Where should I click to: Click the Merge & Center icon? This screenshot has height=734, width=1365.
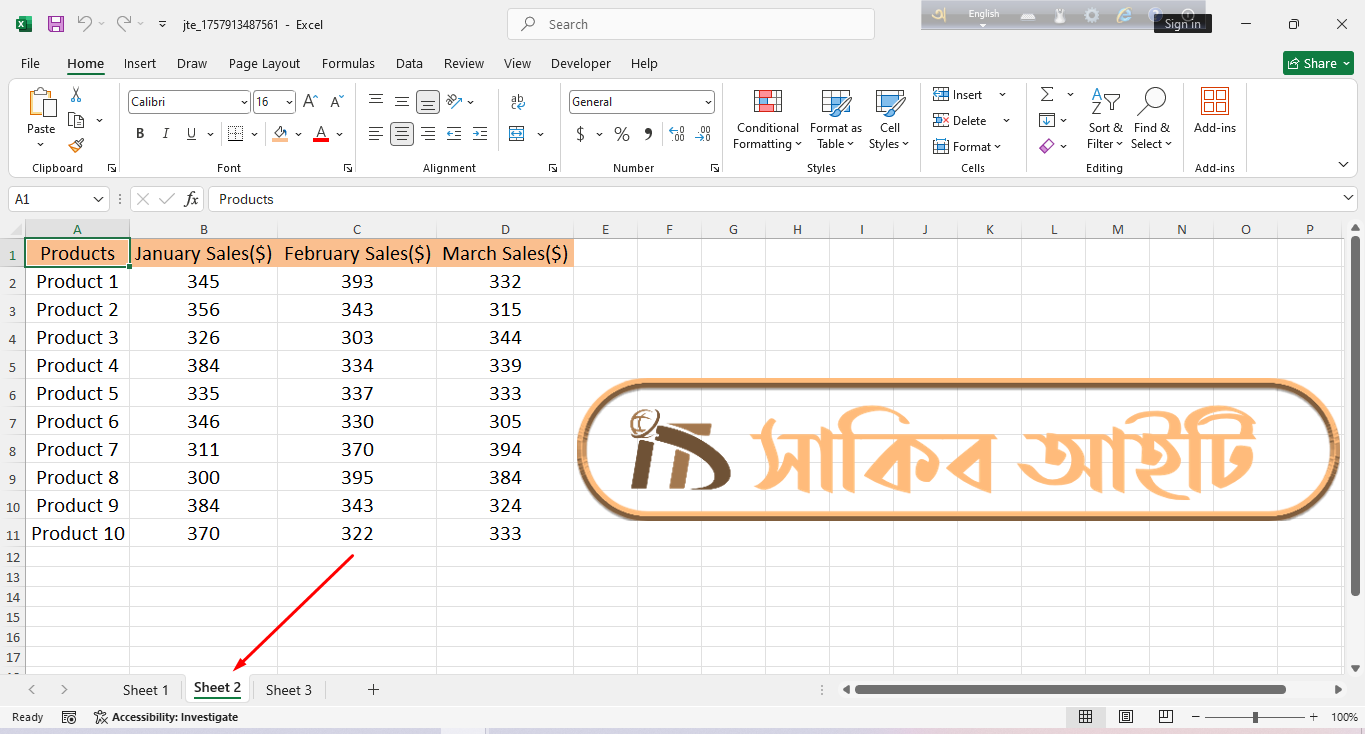(517, 134)
